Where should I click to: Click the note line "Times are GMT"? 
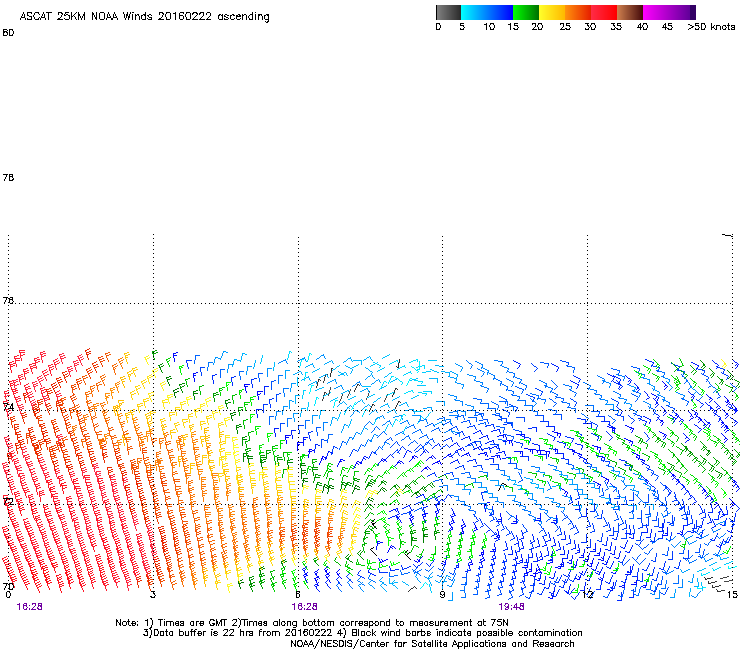click(193, 623)
